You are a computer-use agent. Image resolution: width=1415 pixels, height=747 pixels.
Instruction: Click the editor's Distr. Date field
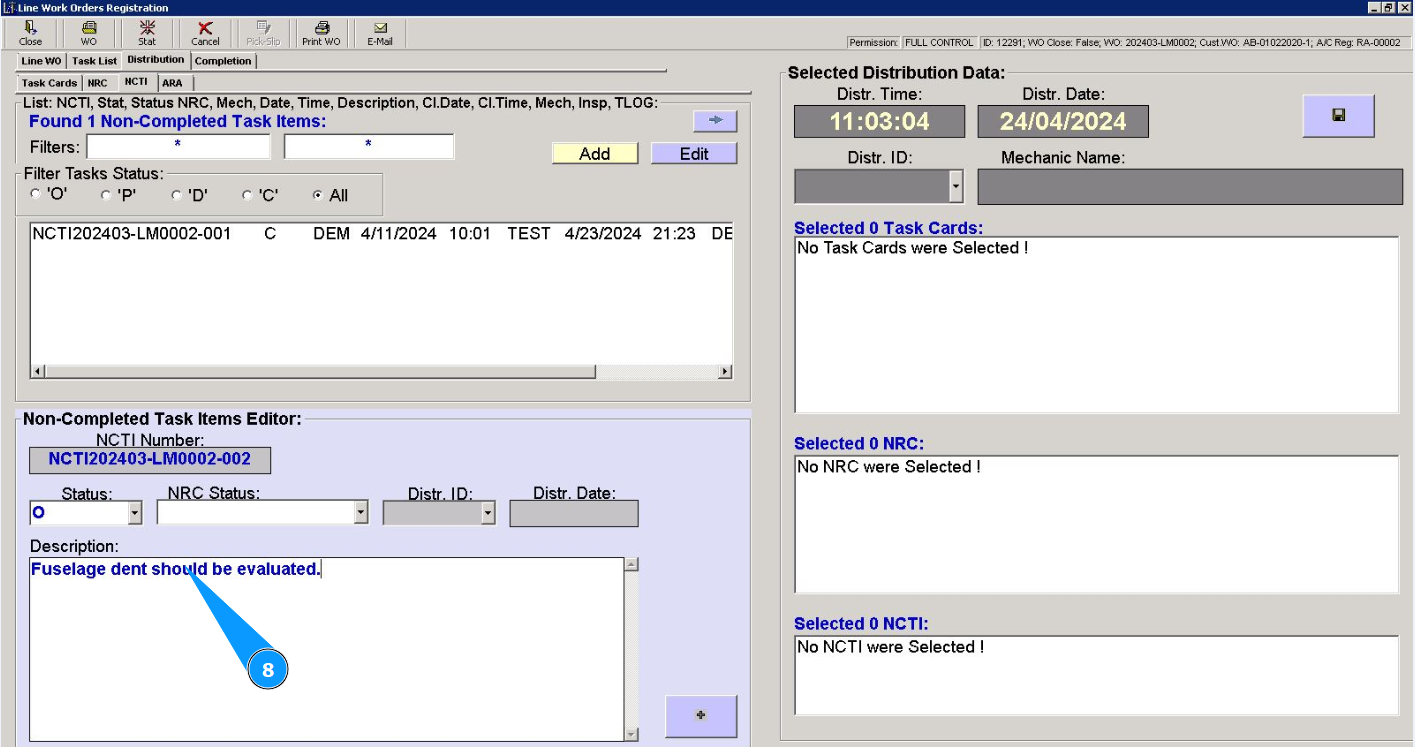point(574,513)
